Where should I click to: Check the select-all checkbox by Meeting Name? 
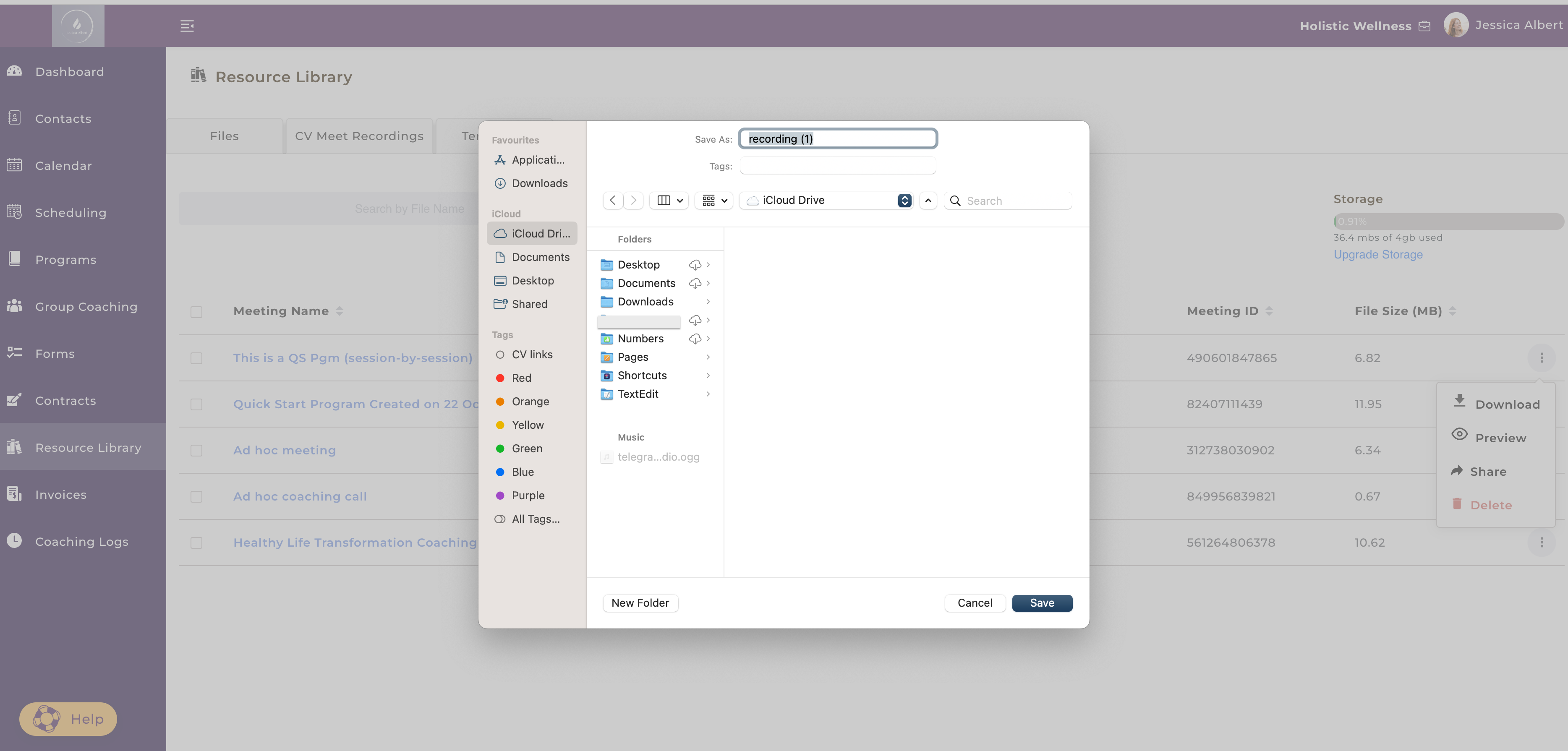[x=196, y=312]
